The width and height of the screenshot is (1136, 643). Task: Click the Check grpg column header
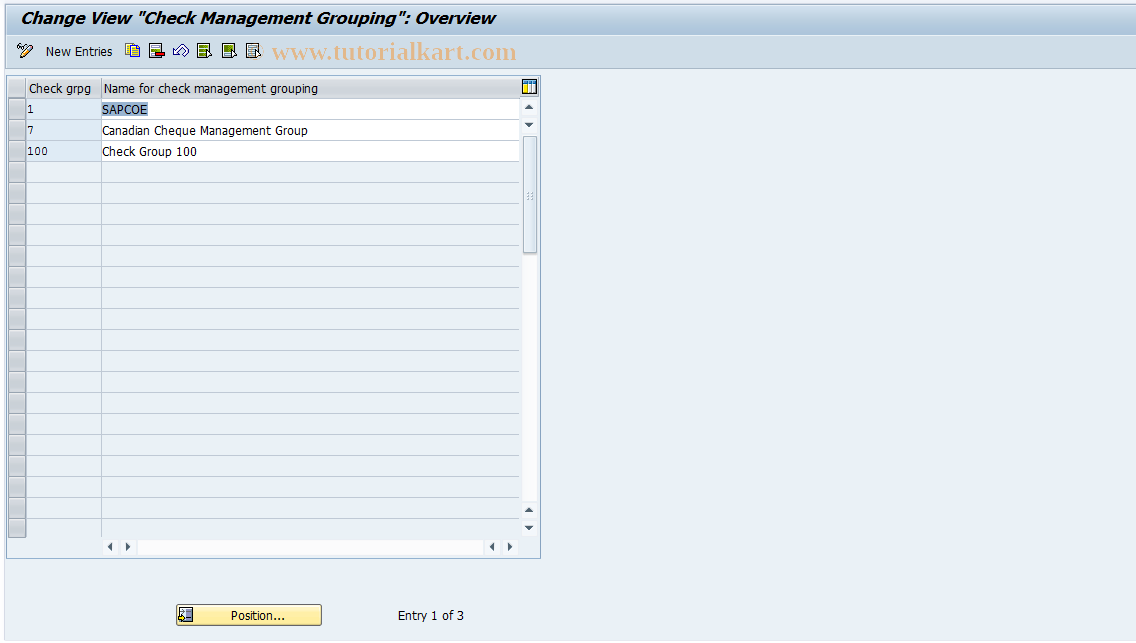(x=63, y=88)
